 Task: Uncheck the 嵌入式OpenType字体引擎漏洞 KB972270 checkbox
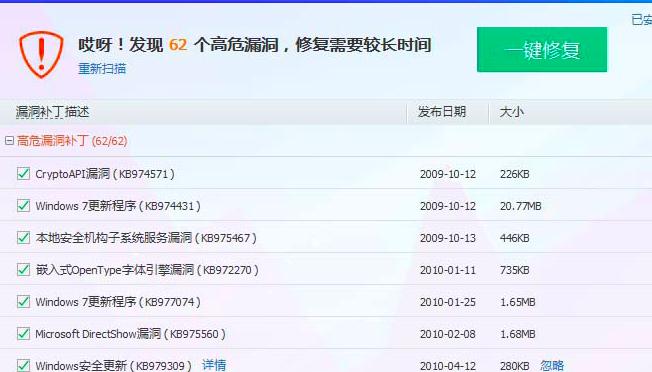point(23,270)
